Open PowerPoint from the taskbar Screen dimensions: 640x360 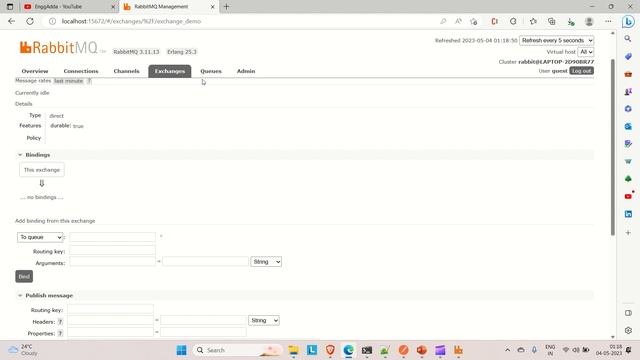tap(422, 350)
